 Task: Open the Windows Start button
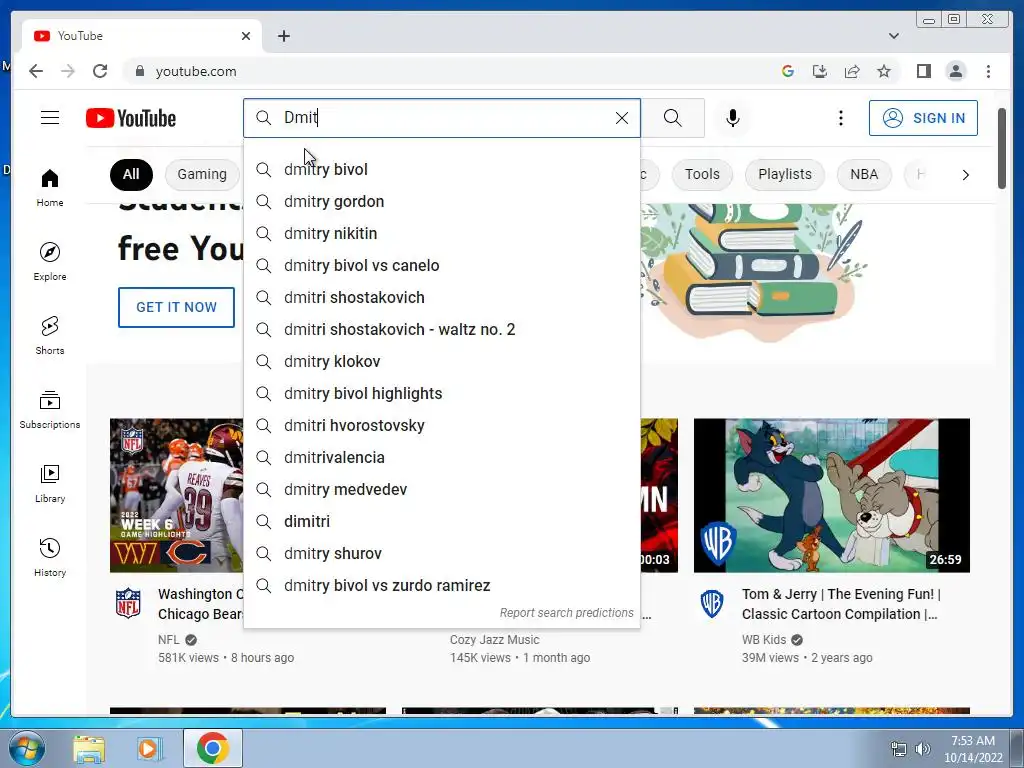pos(27,748)
